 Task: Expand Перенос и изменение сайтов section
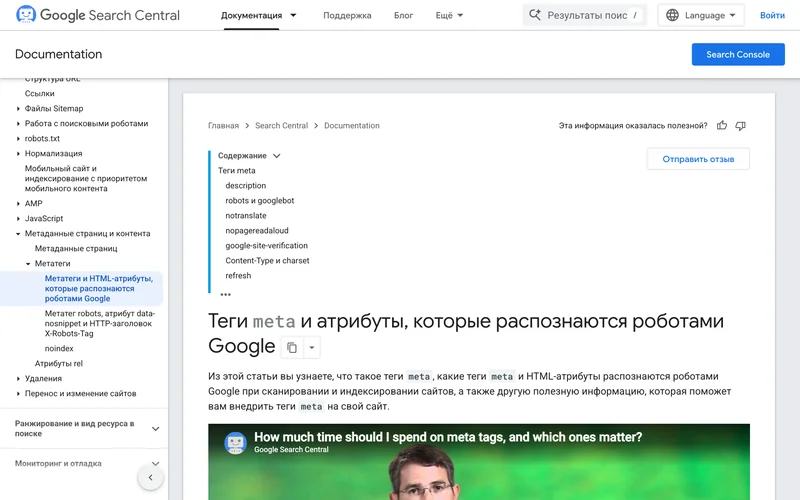tap(18, 394)
